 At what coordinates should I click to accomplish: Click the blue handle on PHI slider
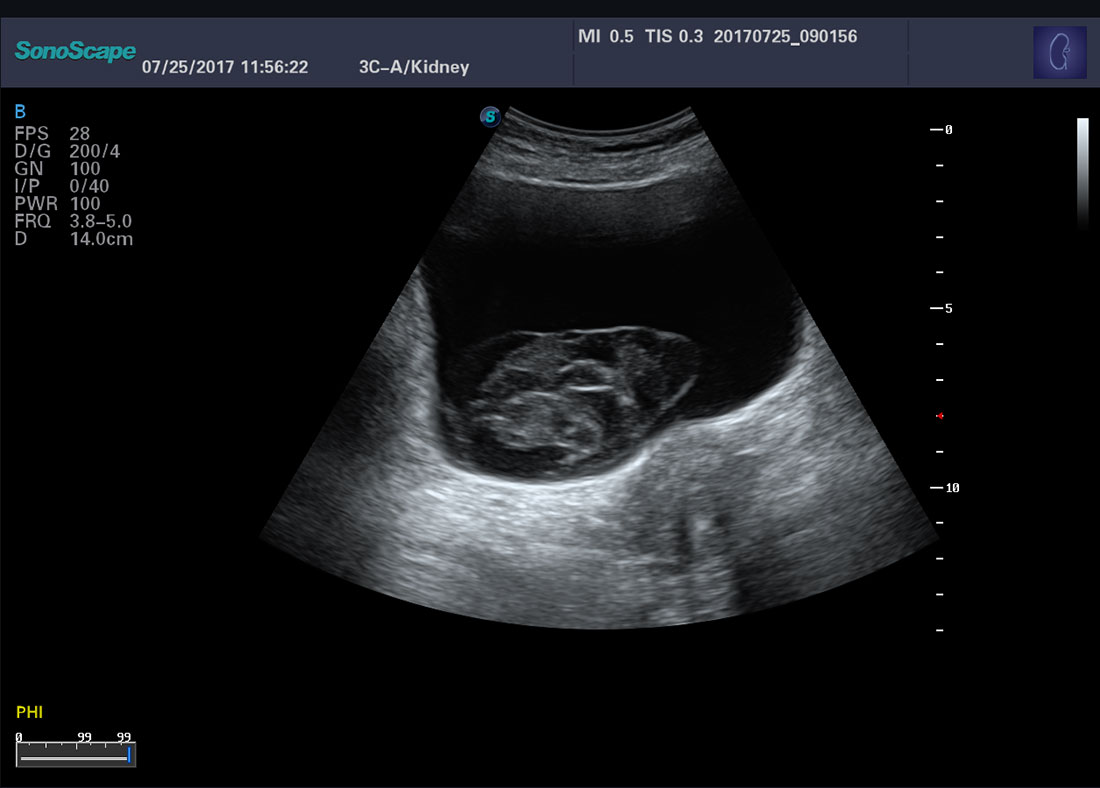130,755
